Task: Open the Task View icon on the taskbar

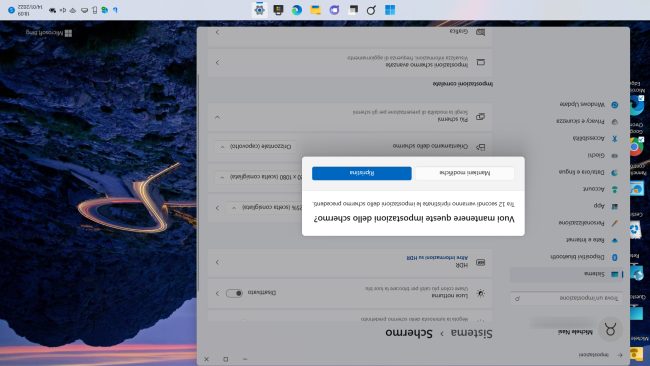Action: tap(353, 10)
